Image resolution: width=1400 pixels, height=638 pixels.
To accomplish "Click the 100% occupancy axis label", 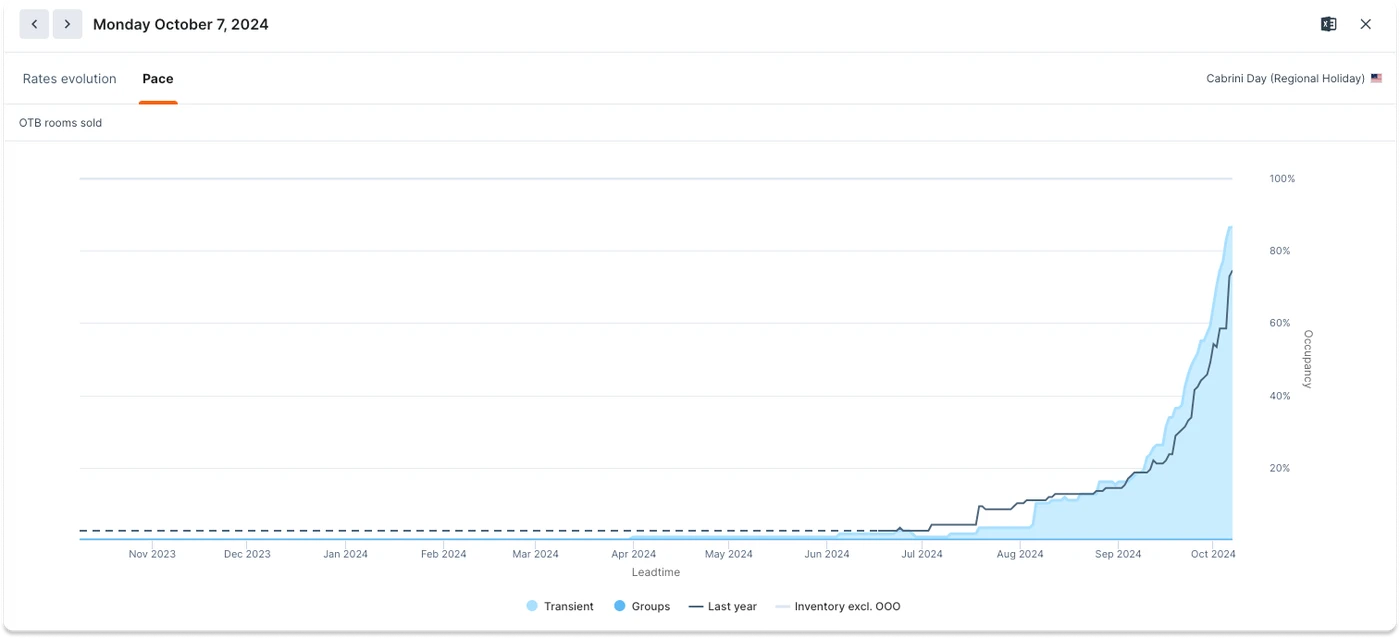I will click(1282, 179).
